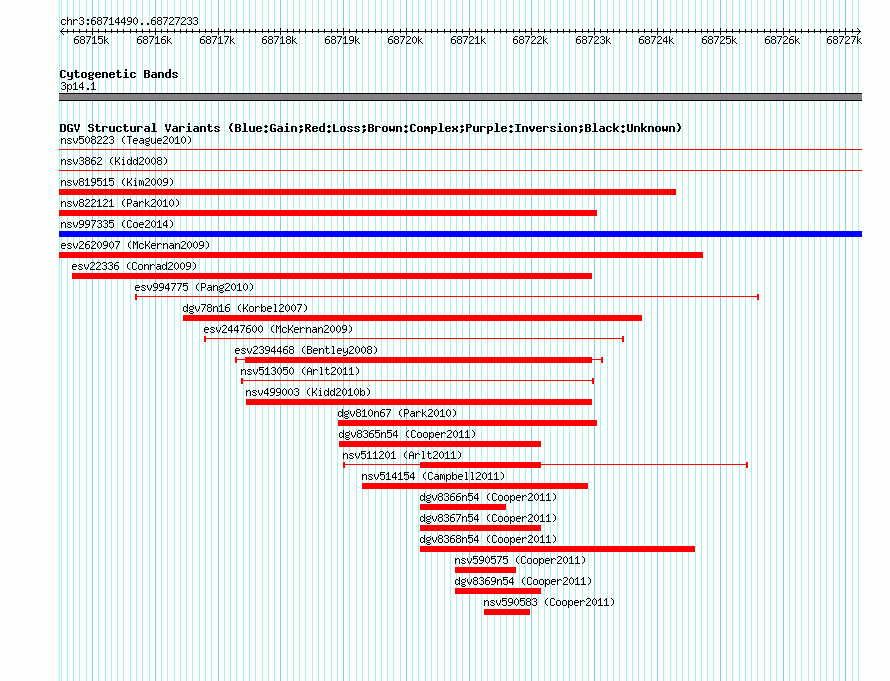Click the nsv499003 red bar
Image resolution: width=890 pixels, height=681 pixels.
419,402
